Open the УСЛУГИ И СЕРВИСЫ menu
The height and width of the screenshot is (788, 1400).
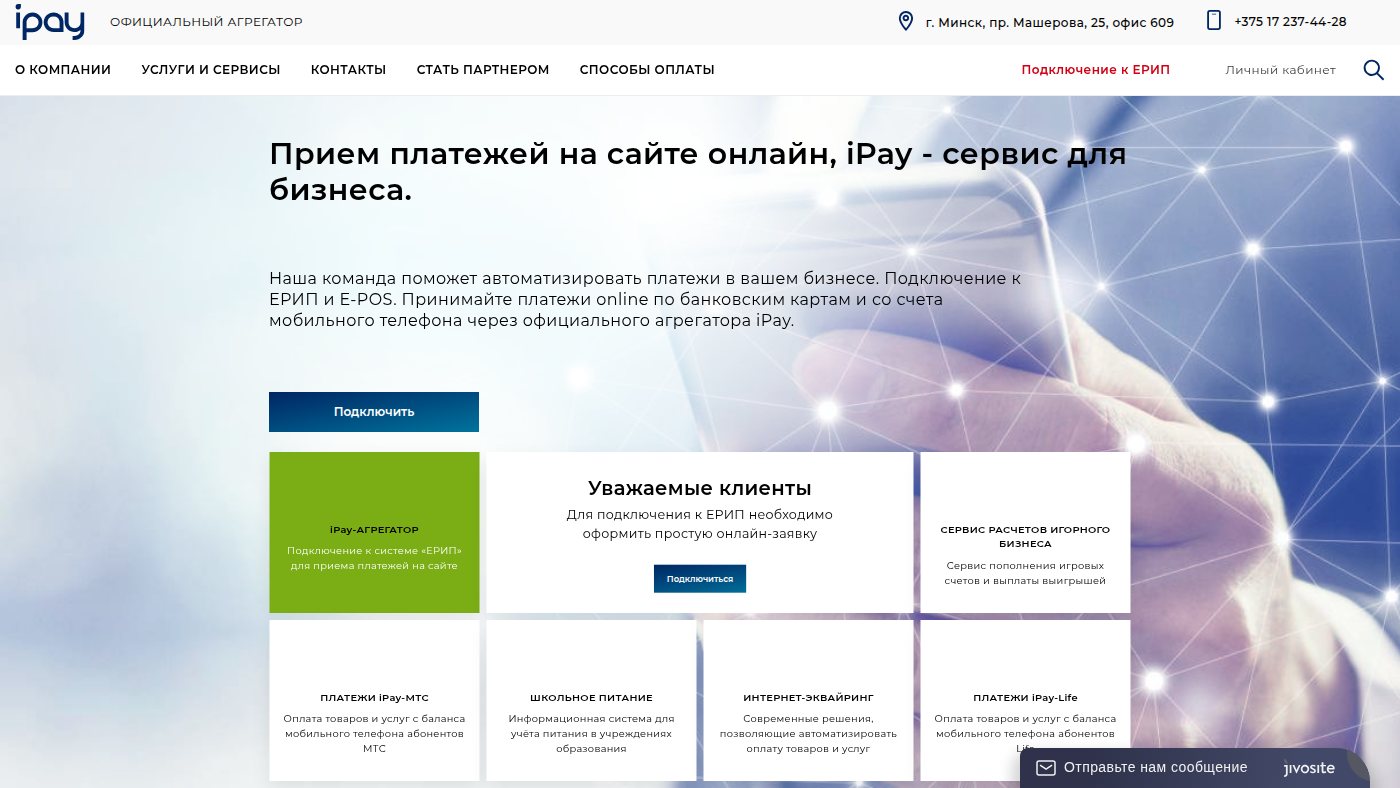coord(211,70)
